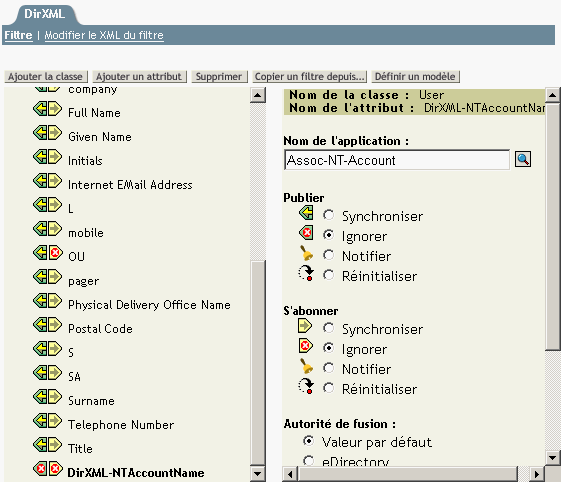561x482 pixels.
Task: Select Notifier radio under S'abonner
Action: click(x=328, y=368)
